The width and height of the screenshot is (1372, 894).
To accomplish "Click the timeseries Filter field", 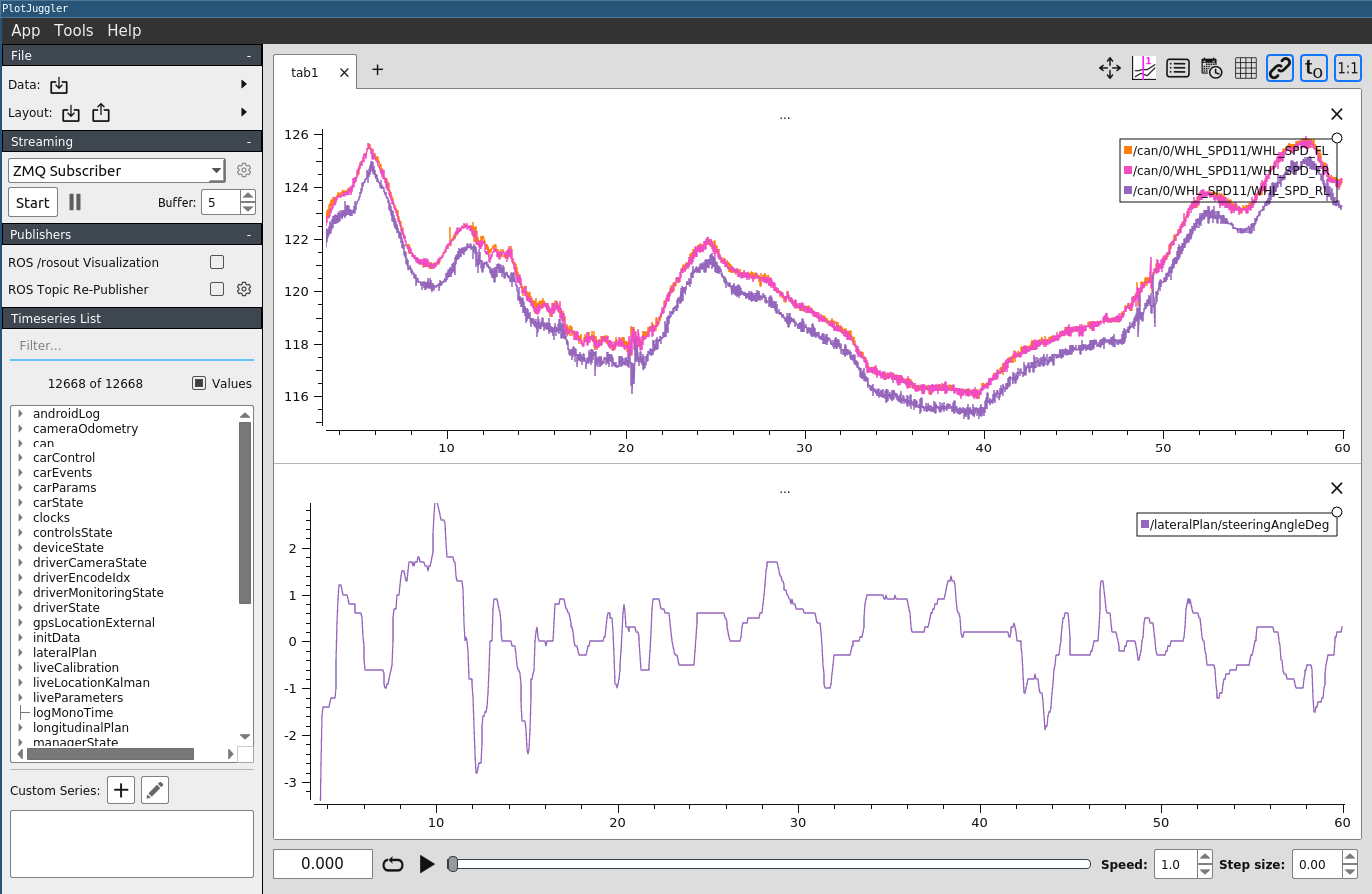I will [131, 346].
